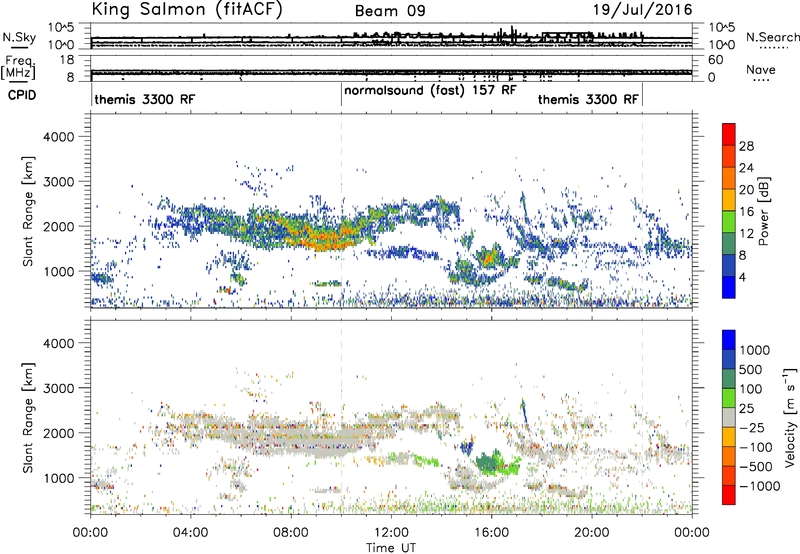Click the 'Beam 09' label
Screen dimensions: 800x554
point(390,11)
